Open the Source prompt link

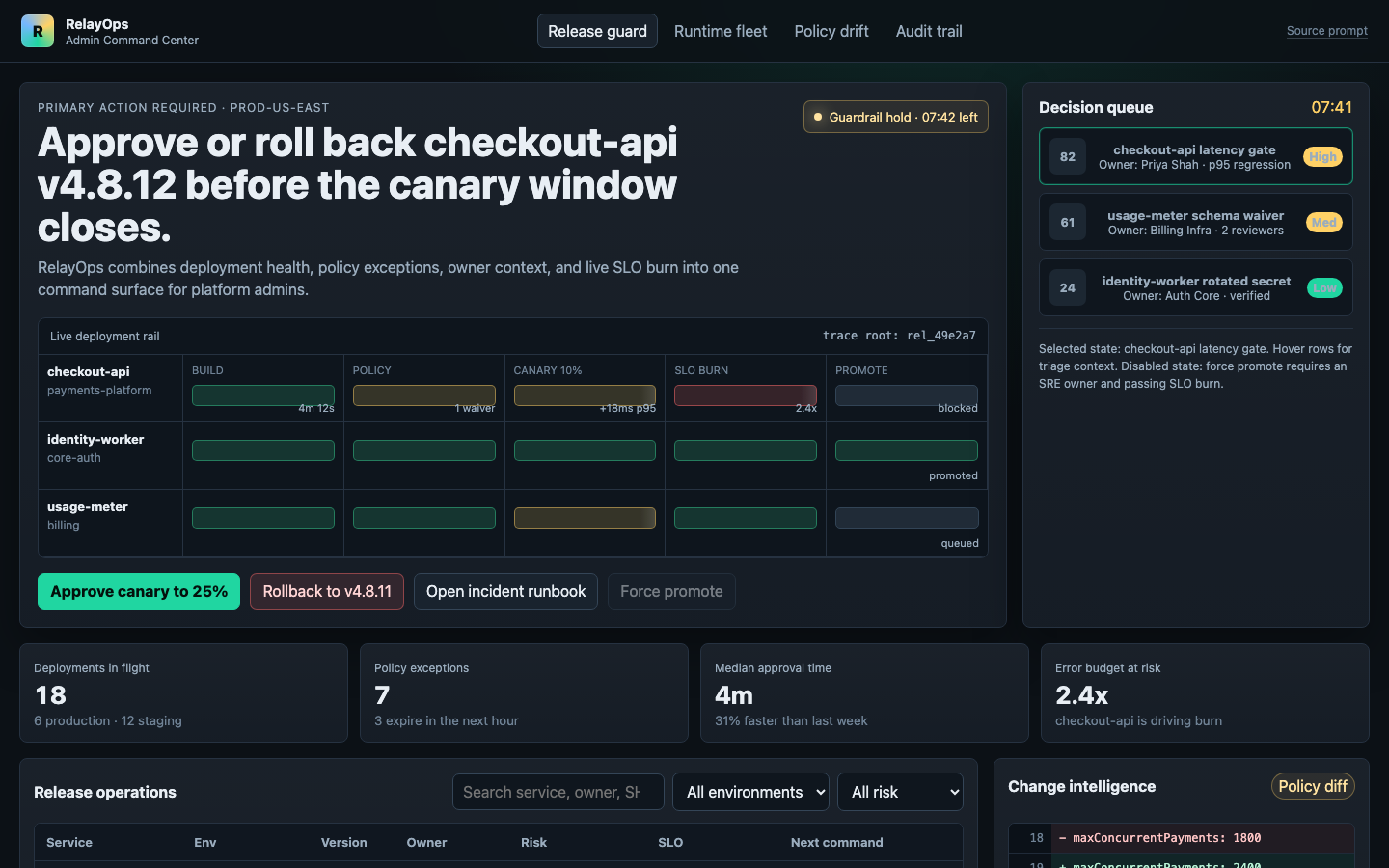(x=1326, y=31)
